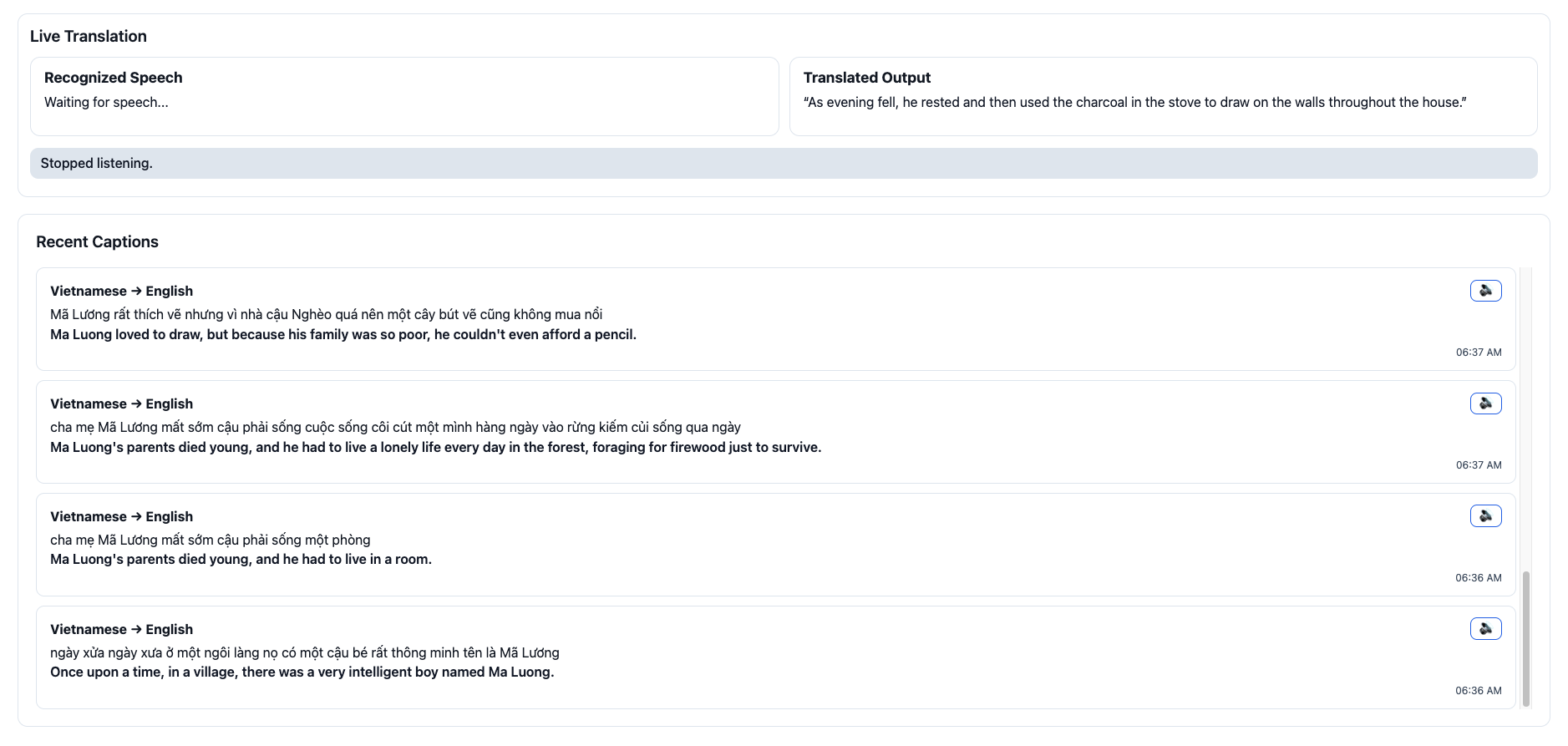Click the 06:37 AM timestamp on pencil caption
The image size is (1568, 746).
[1478, 353]
